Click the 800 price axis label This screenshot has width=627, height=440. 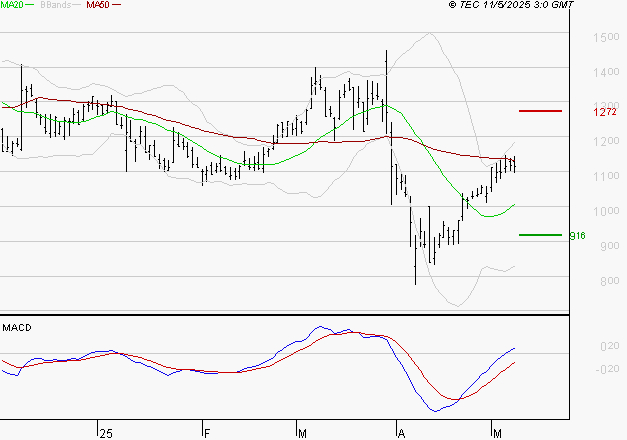point(609,281)
